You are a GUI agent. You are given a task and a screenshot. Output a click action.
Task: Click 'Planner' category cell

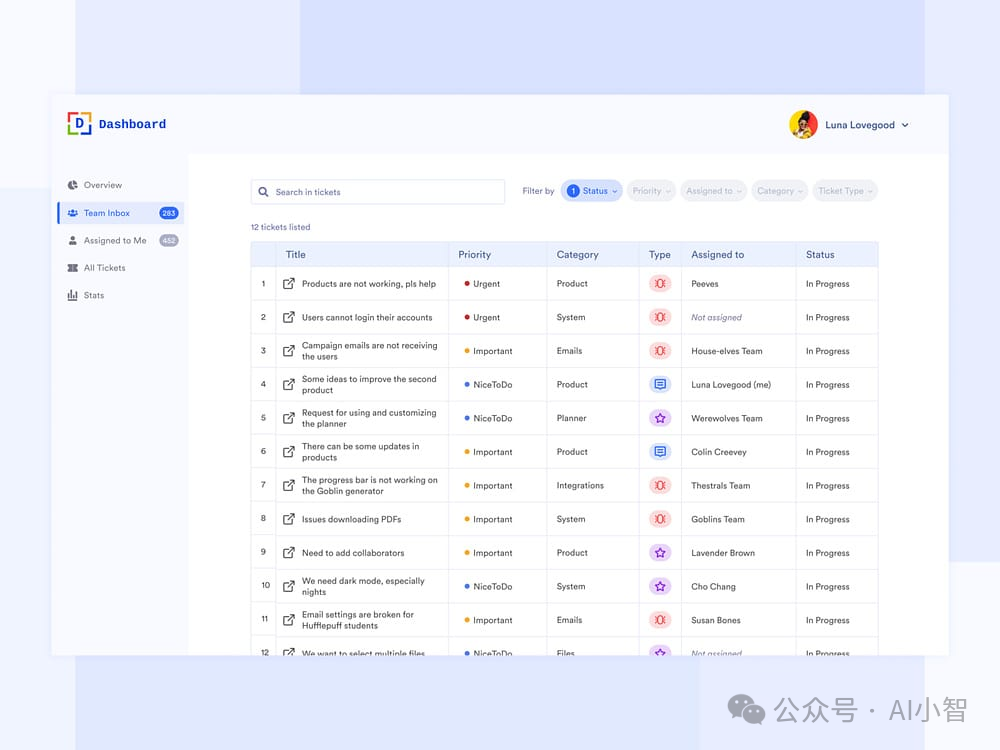(x=571, y=418)
